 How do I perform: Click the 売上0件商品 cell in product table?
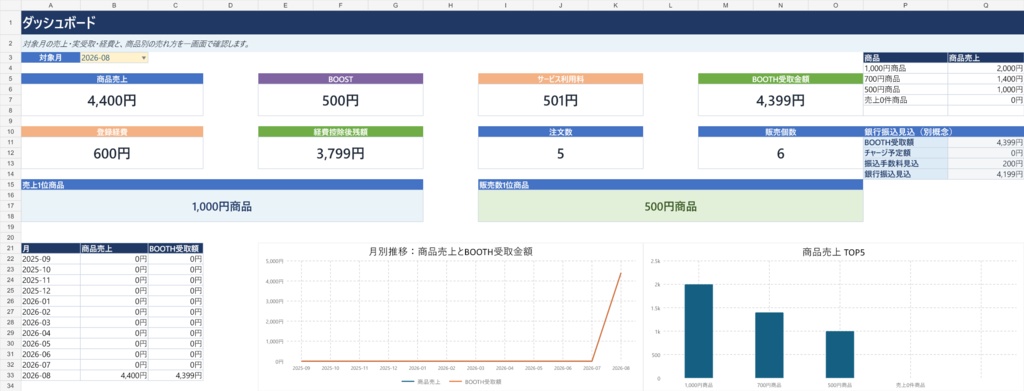point(905,100)
